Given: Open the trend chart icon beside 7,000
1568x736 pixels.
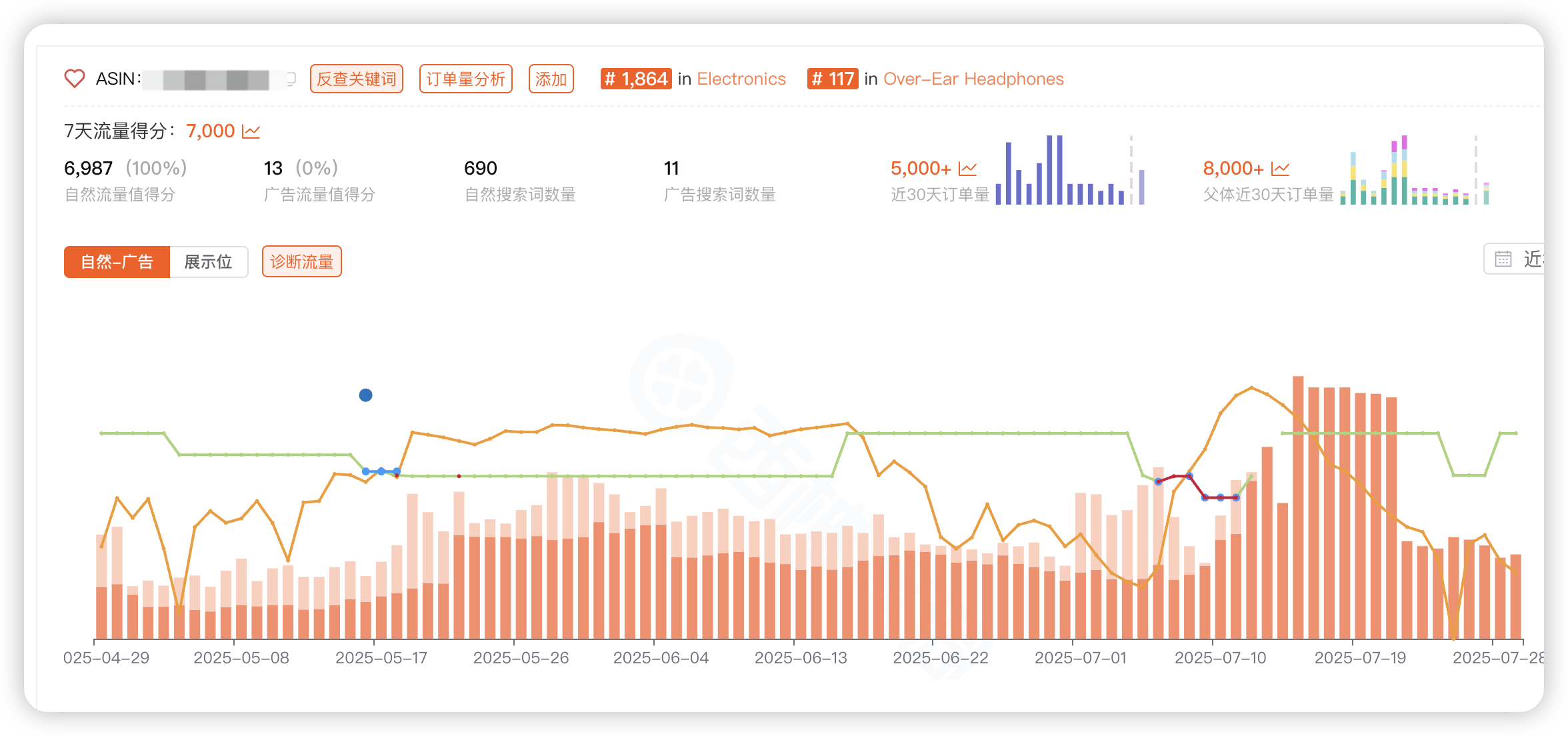Looking at the screenshot, I should pos(251,131).
